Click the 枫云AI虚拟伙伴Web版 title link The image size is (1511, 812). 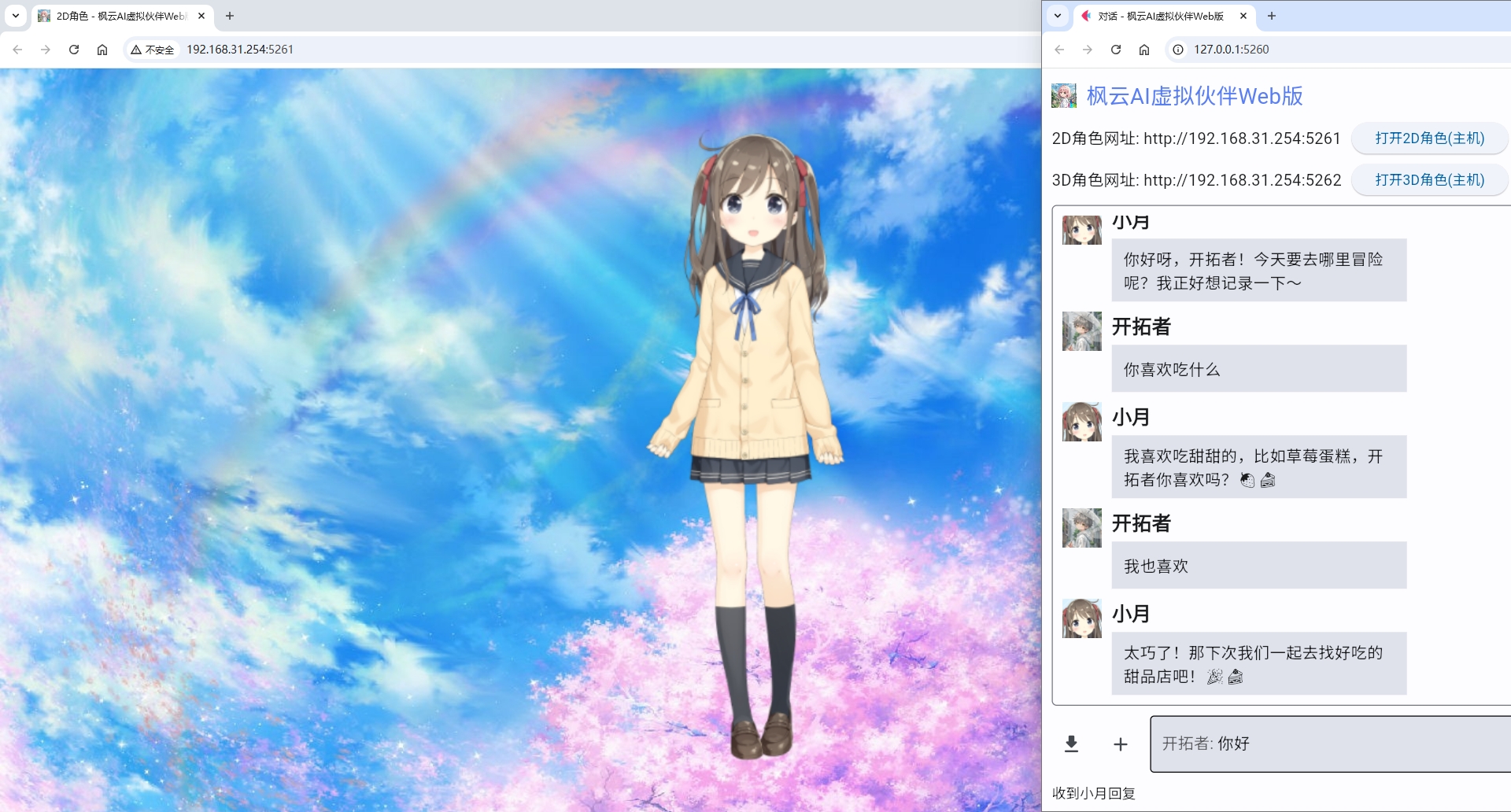(1195, 96)
